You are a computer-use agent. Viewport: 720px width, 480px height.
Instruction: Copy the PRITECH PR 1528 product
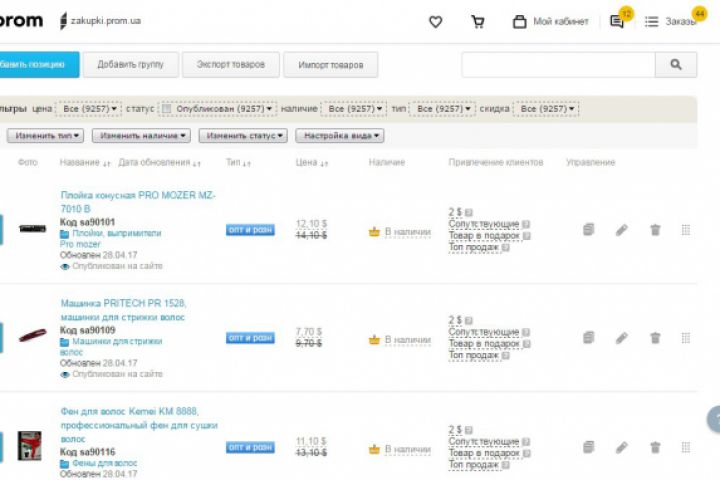point(589,338)
